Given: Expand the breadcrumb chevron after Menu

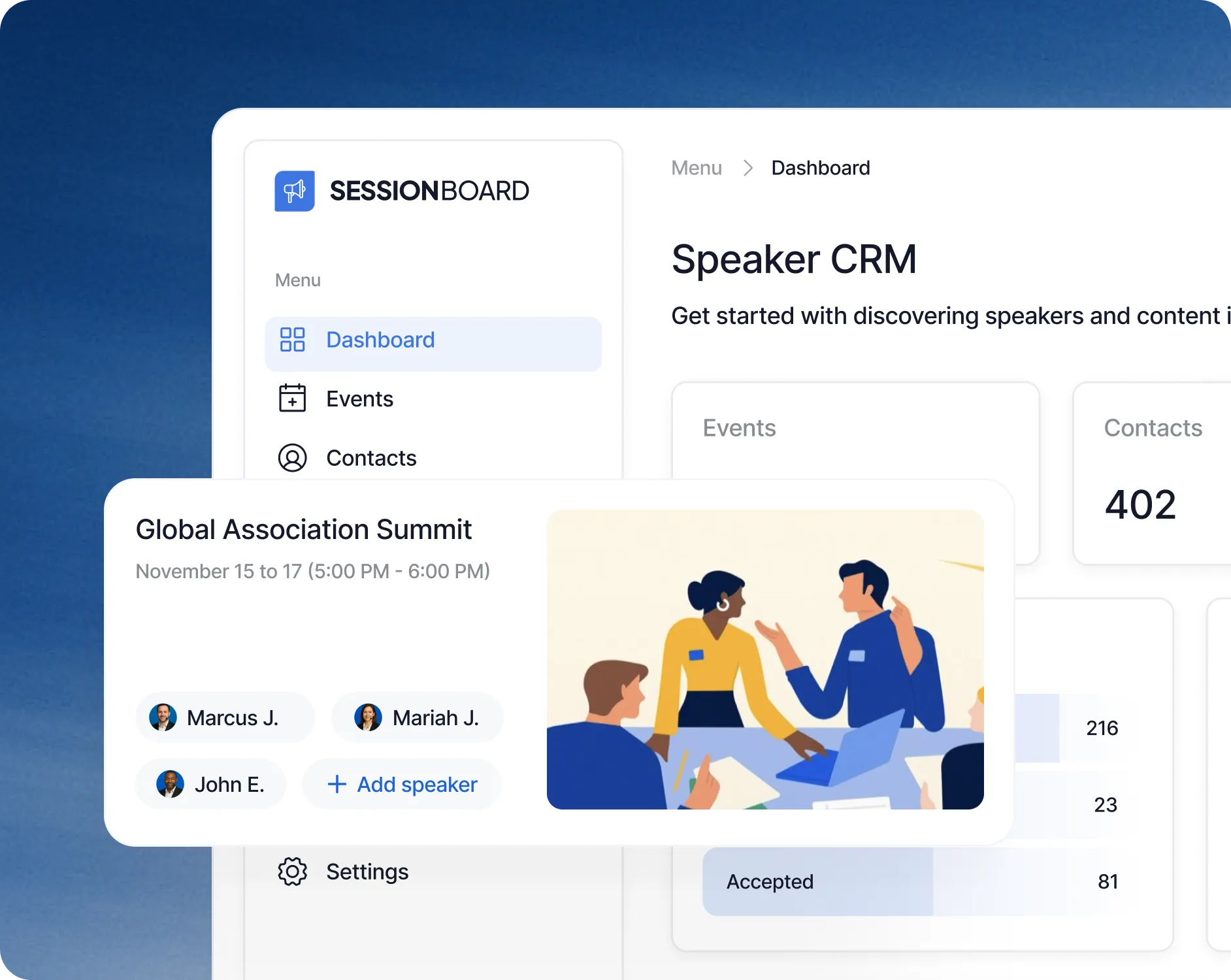Looking at the screenshot, I should point(749,168).
